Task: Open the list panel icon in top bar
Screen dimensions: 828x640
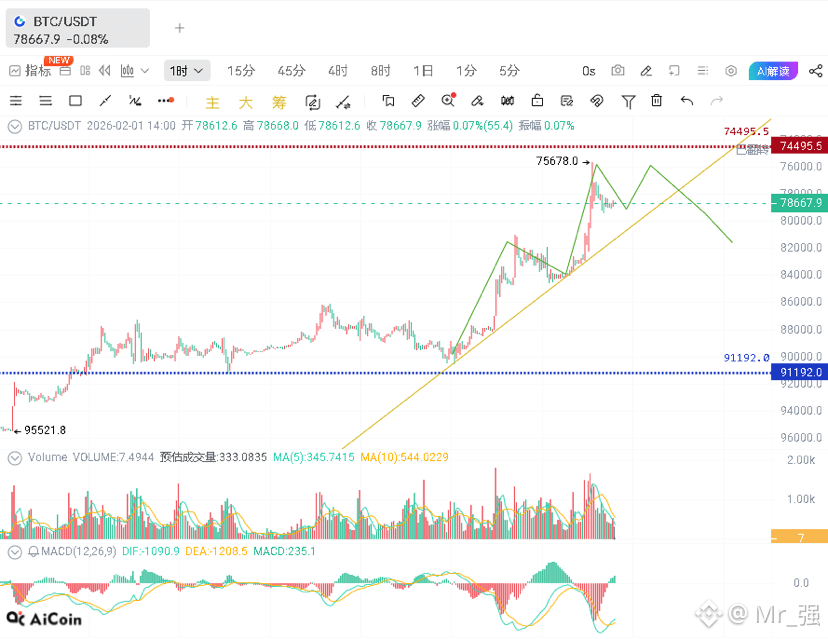Action: [x=703, y=70]
